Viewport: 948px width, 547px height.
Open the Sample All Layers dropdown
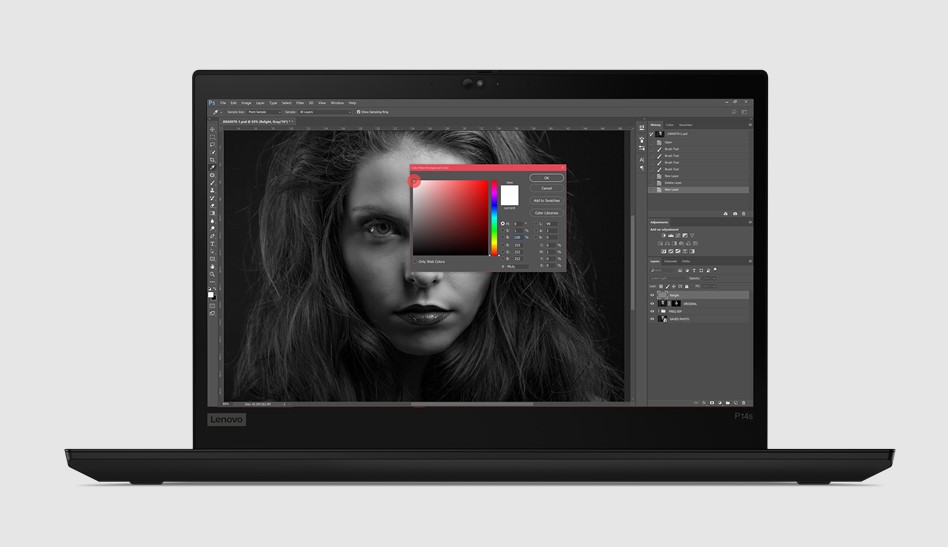tap(322, 112)
